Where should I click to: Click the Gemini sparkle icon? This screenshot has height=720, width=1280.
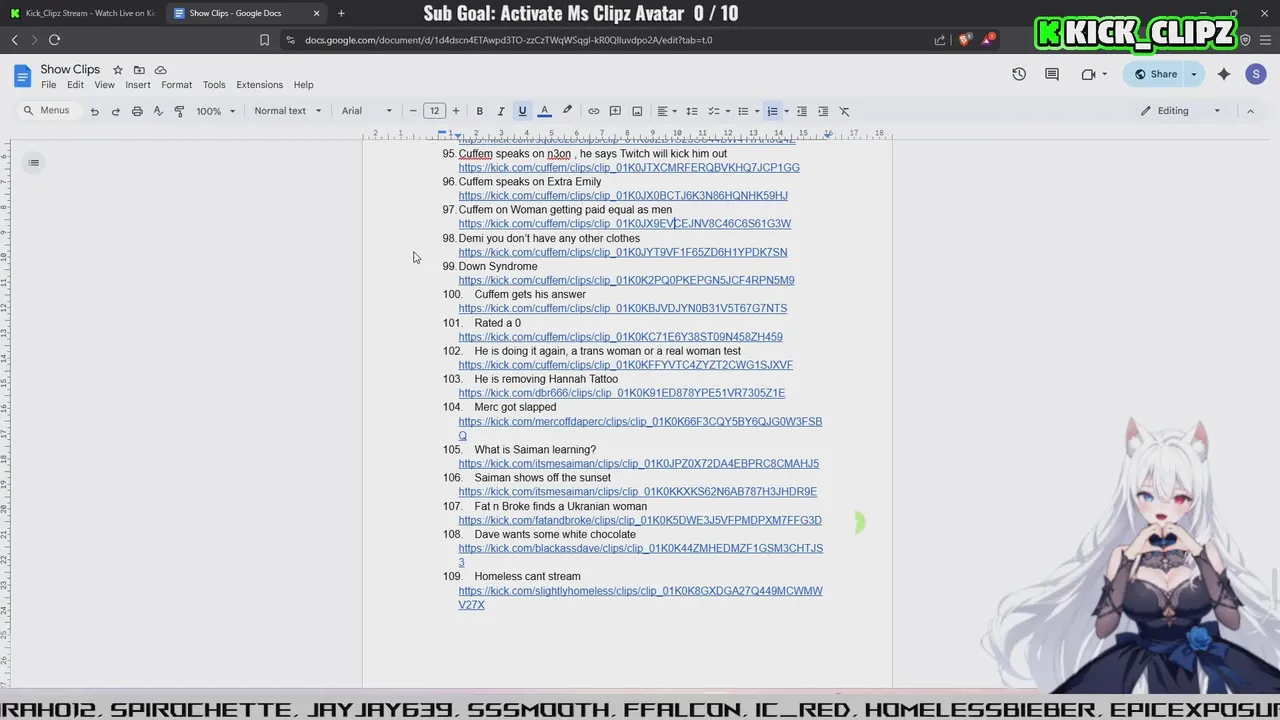point(1224,74)
